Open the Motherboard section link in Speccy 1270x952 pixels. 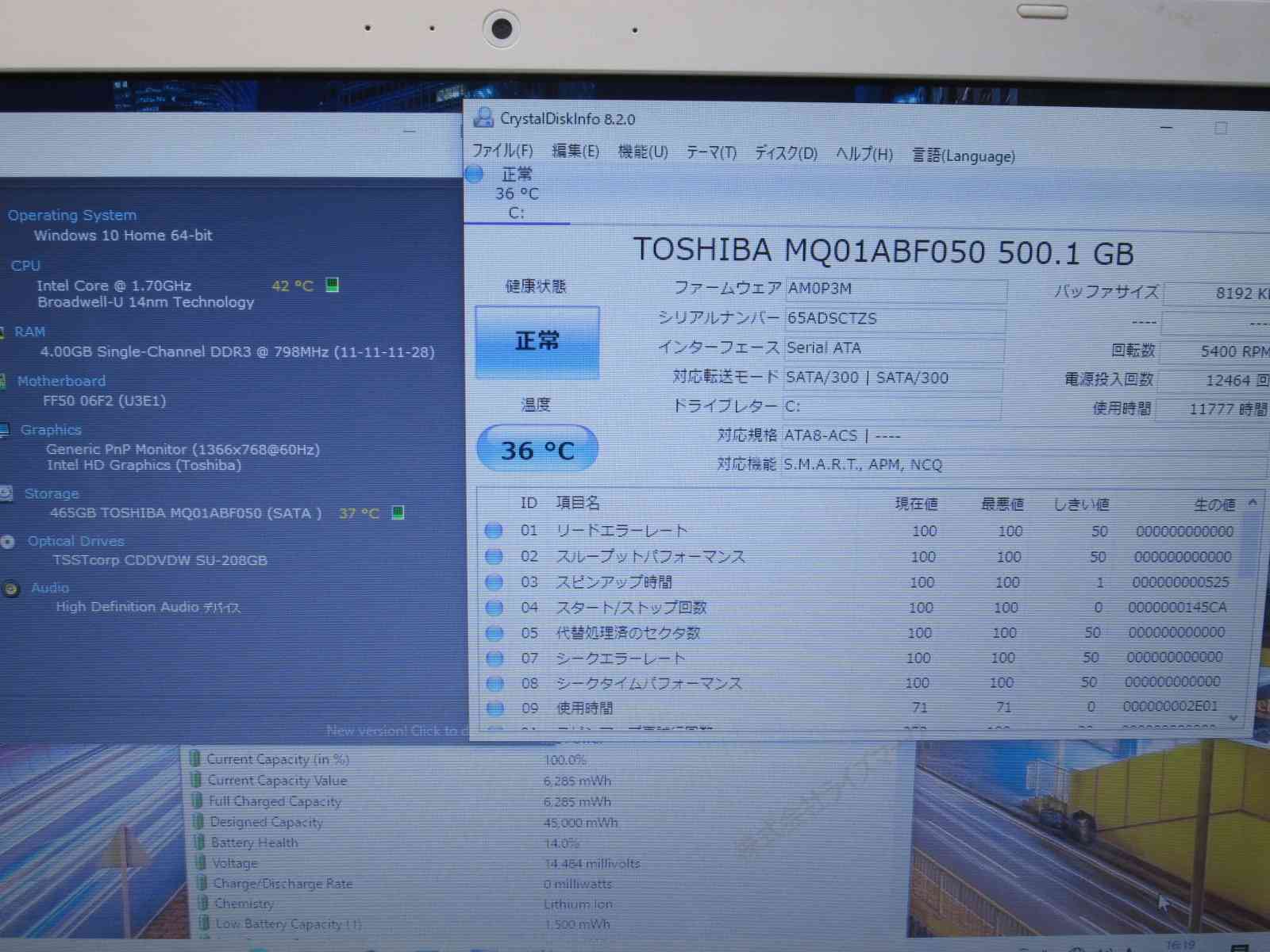coord(61,381)
